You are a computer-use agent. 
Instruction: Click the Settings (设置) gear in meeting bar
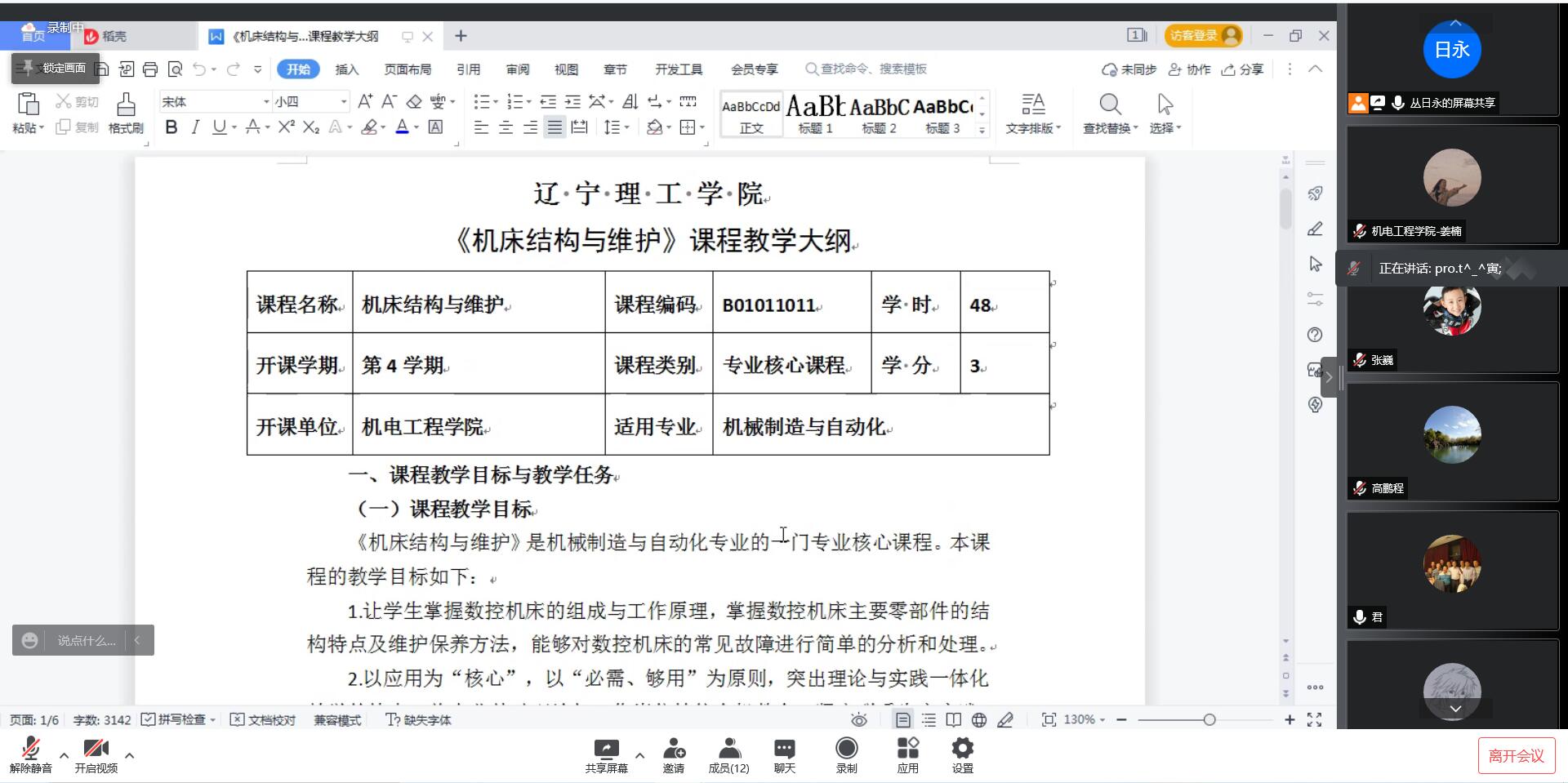963,755
